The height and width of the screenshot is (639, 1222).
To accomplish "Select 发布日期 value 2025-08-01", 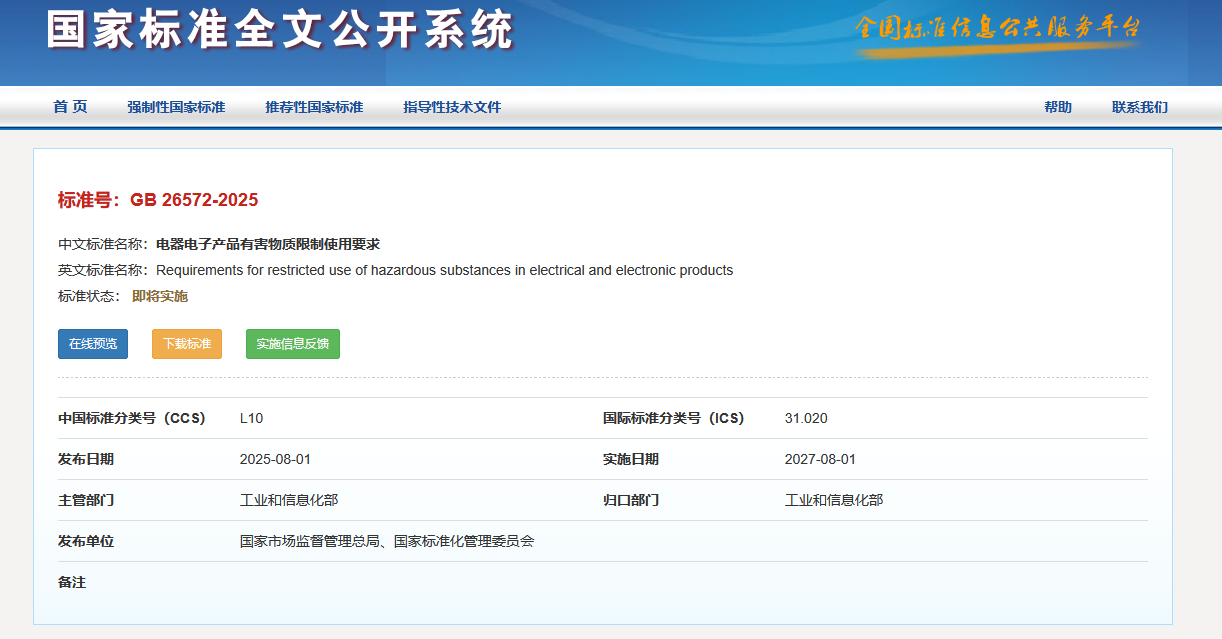I will pyautogui.click(x=275, y=459).
